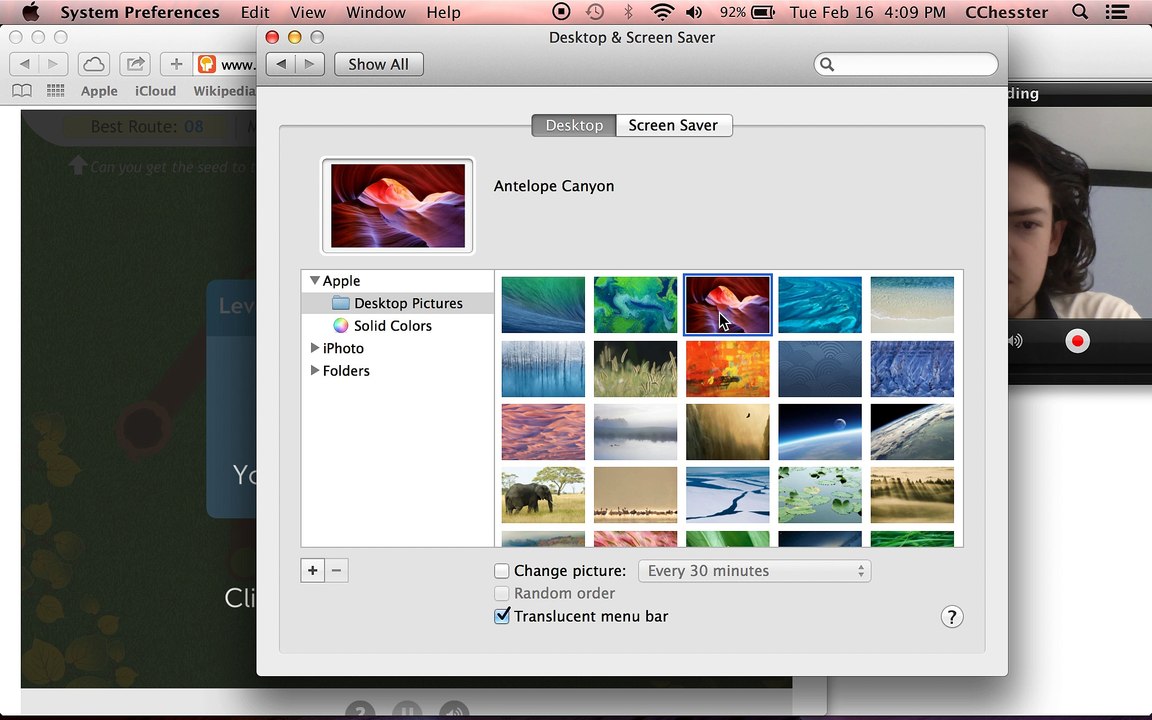
Task: Open the System Preferences app menu
Action: pyautogui.click(x=140, y=12)
